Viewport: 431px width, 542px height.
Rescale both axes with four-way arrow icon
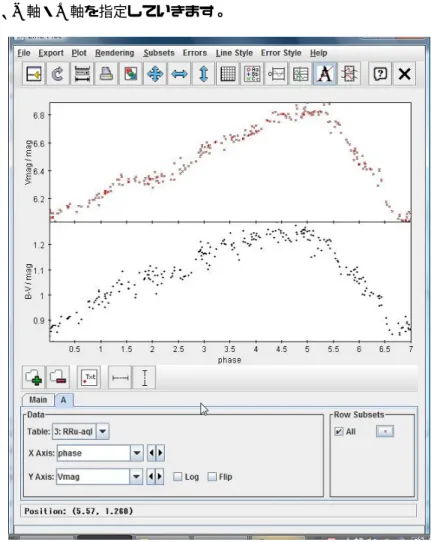(155, 74)
